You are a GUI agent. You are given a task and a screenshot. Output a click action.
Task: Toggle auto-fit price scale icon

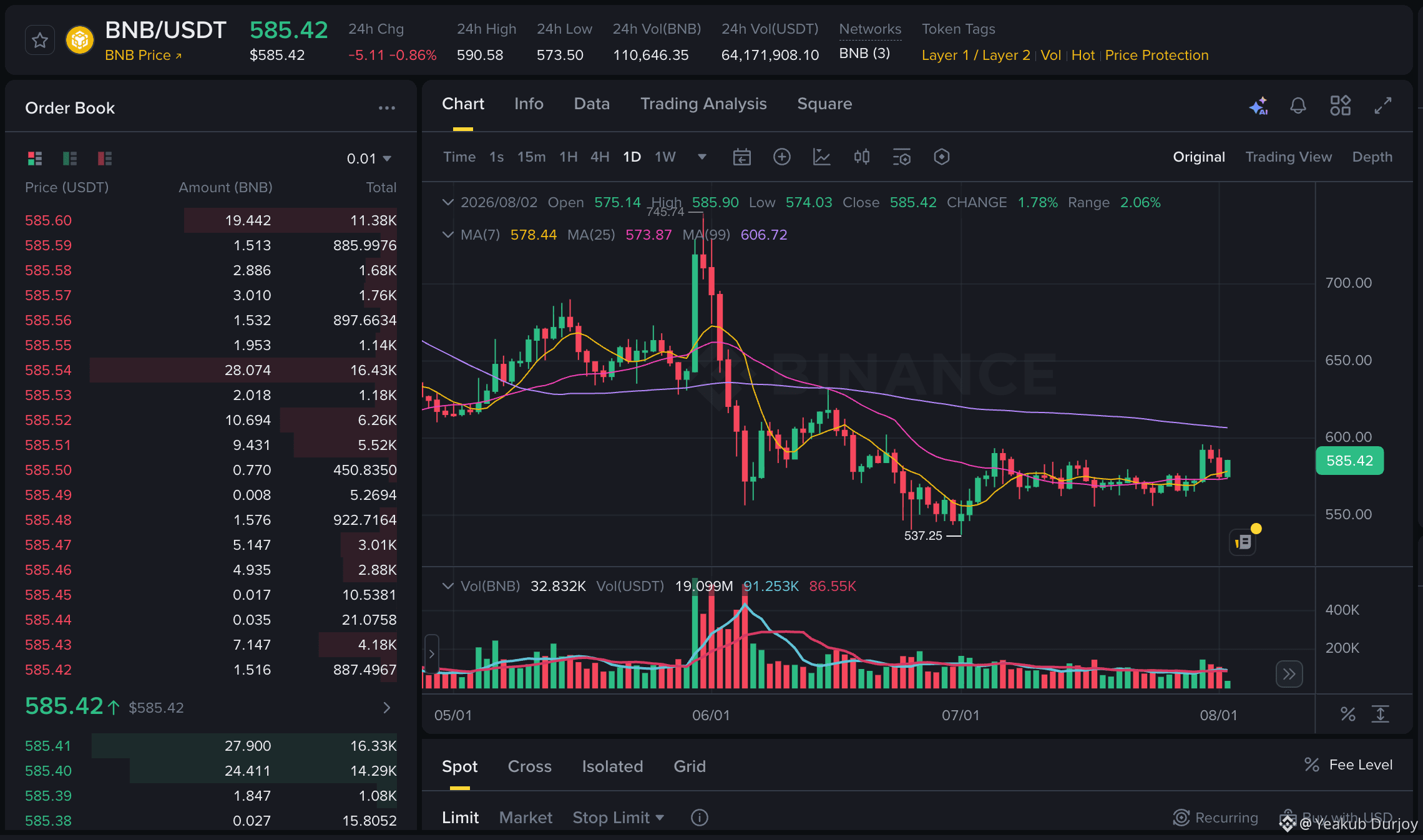click(x=1381, y=714)
